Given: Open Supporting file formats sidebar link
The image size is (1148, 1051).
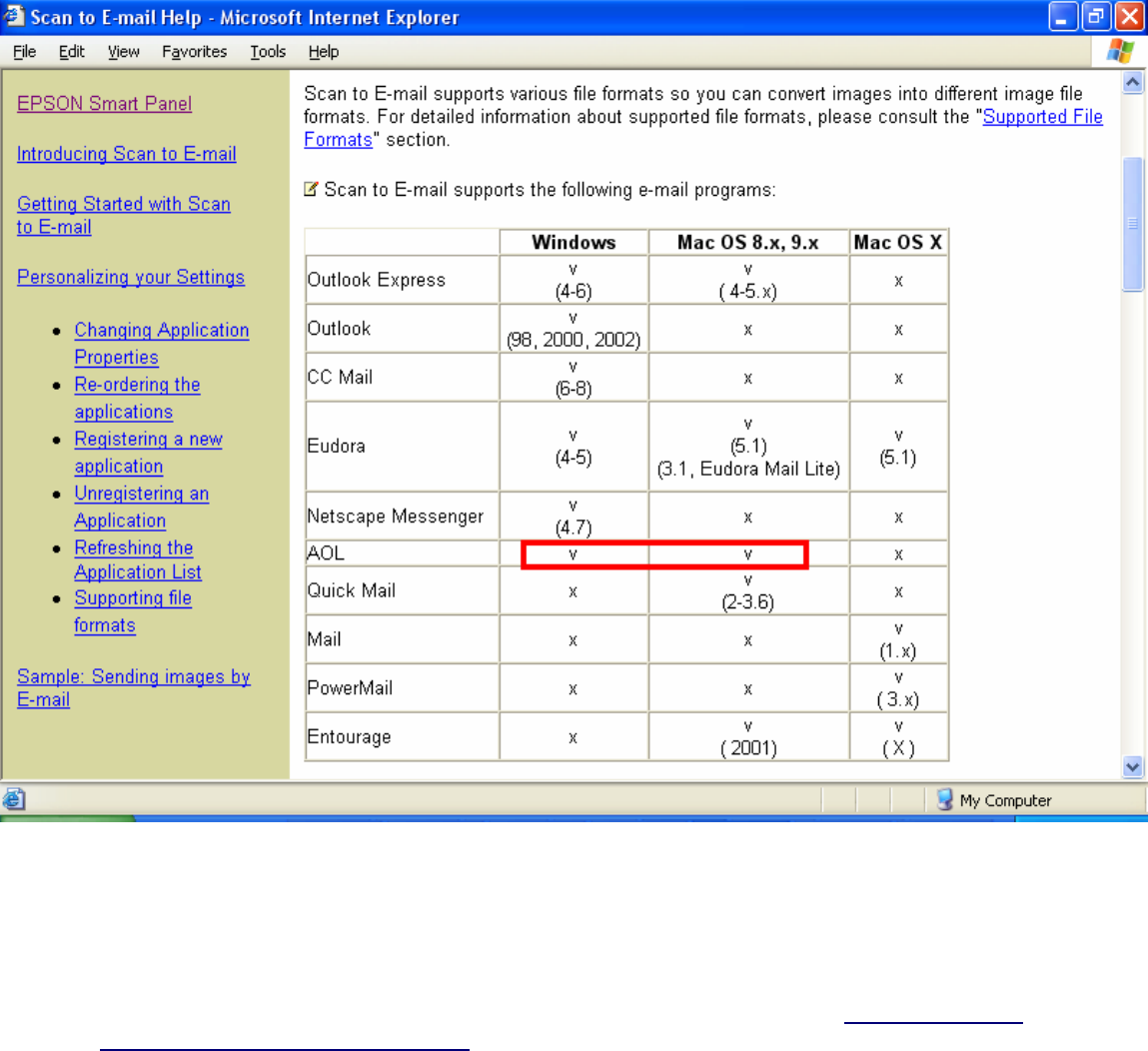Looking at the screenshot, I should click(133, 611).
